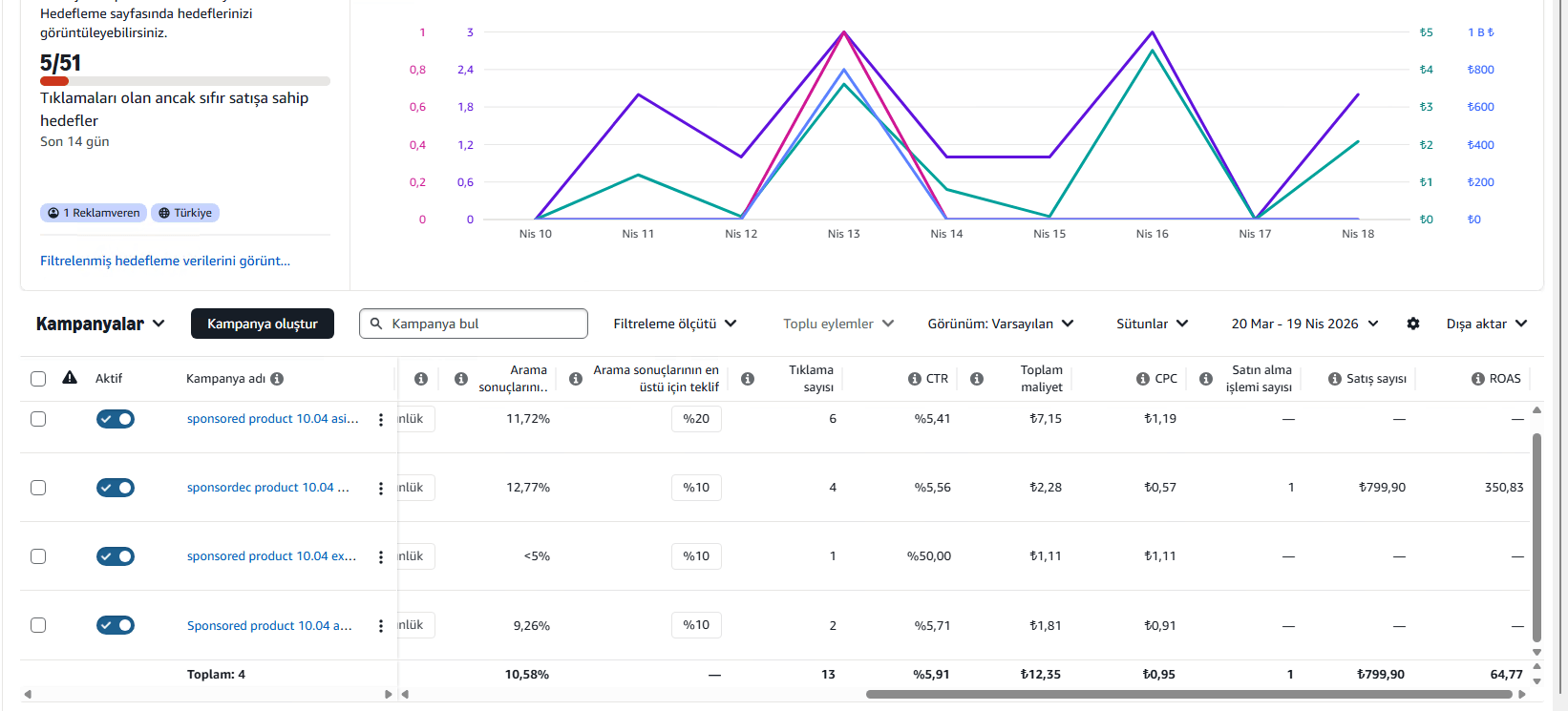
Task: Click info icon beside 'en üstü için teklif' header
Action: tap(576, 379)
